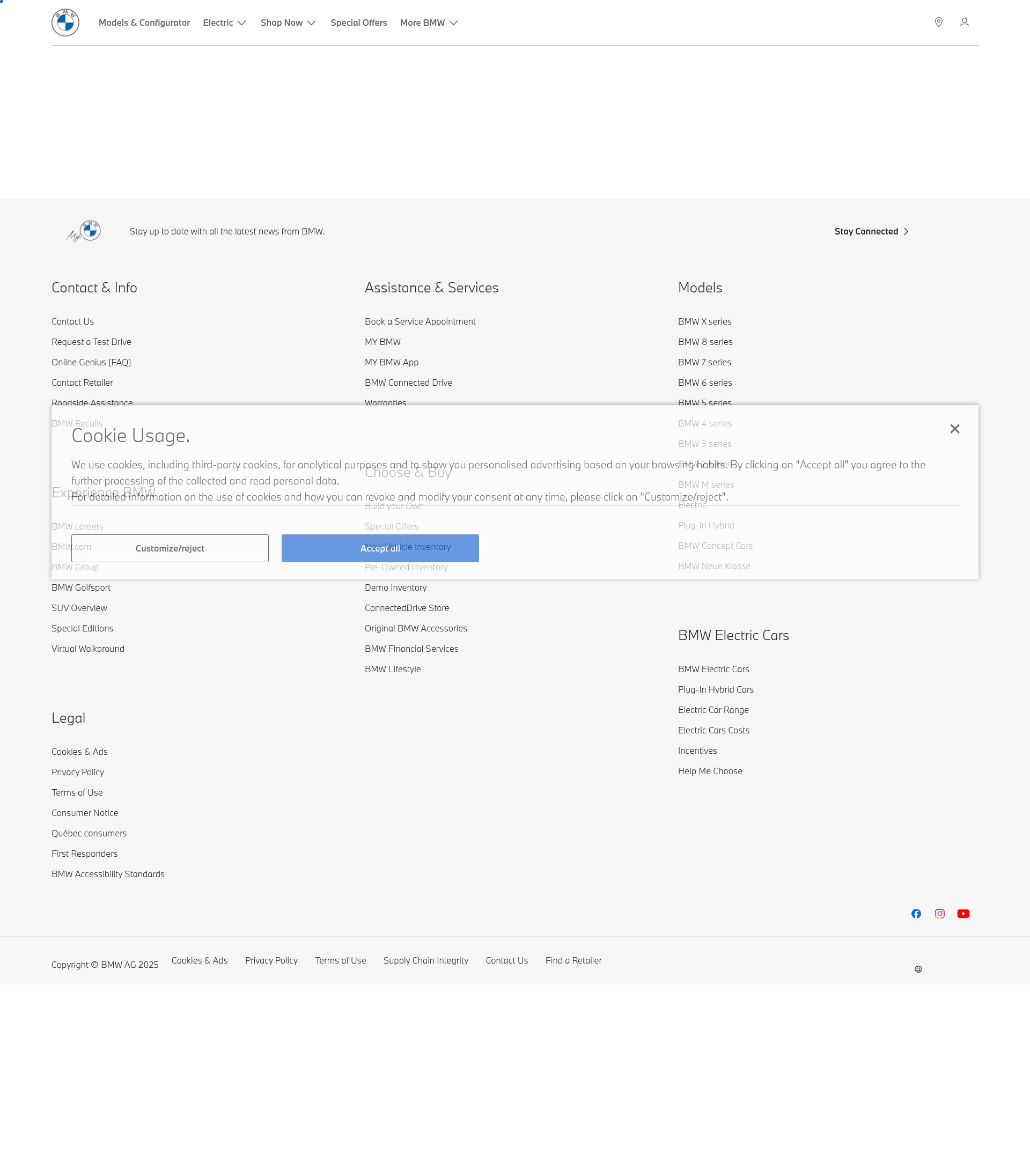1030x1176 pixels.
Task: Click Supply Chain Integrity in footer
Action: tap(426, 960)
